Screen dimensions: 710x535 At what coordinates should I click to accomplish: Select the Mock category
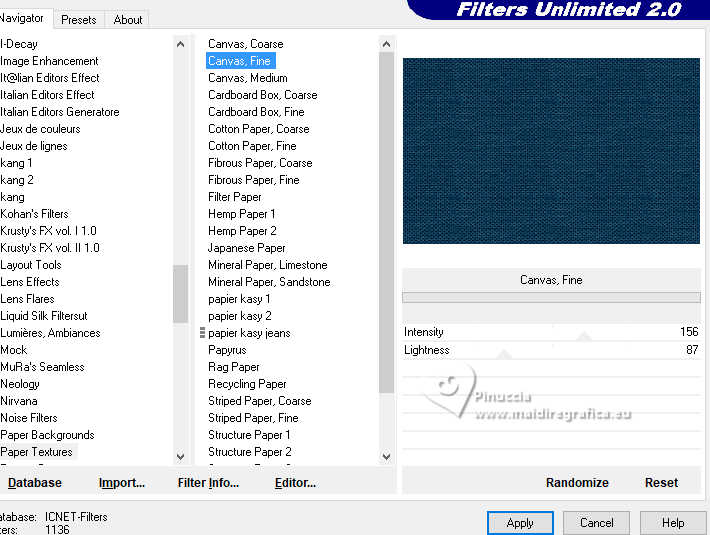point(14,350)
